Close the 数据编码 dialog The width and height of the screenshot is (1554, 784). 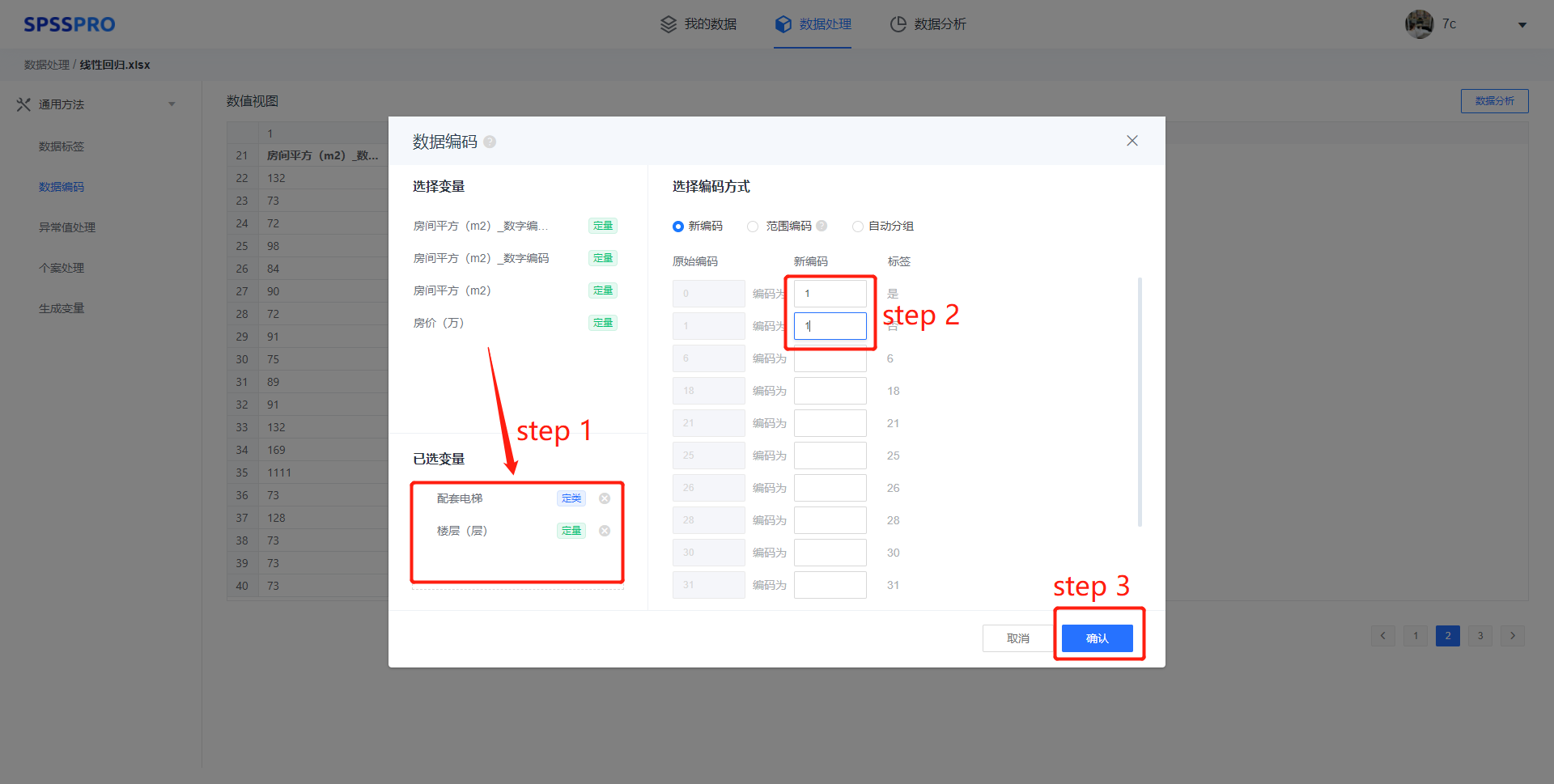tap(1132, 141)
